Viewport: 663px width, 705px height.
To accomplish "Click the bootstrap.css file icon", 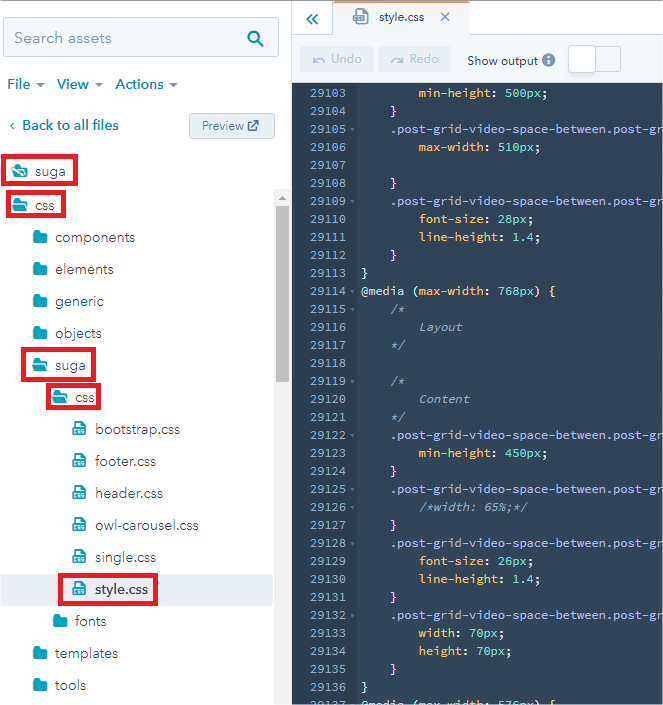I will tap(80, 429).
